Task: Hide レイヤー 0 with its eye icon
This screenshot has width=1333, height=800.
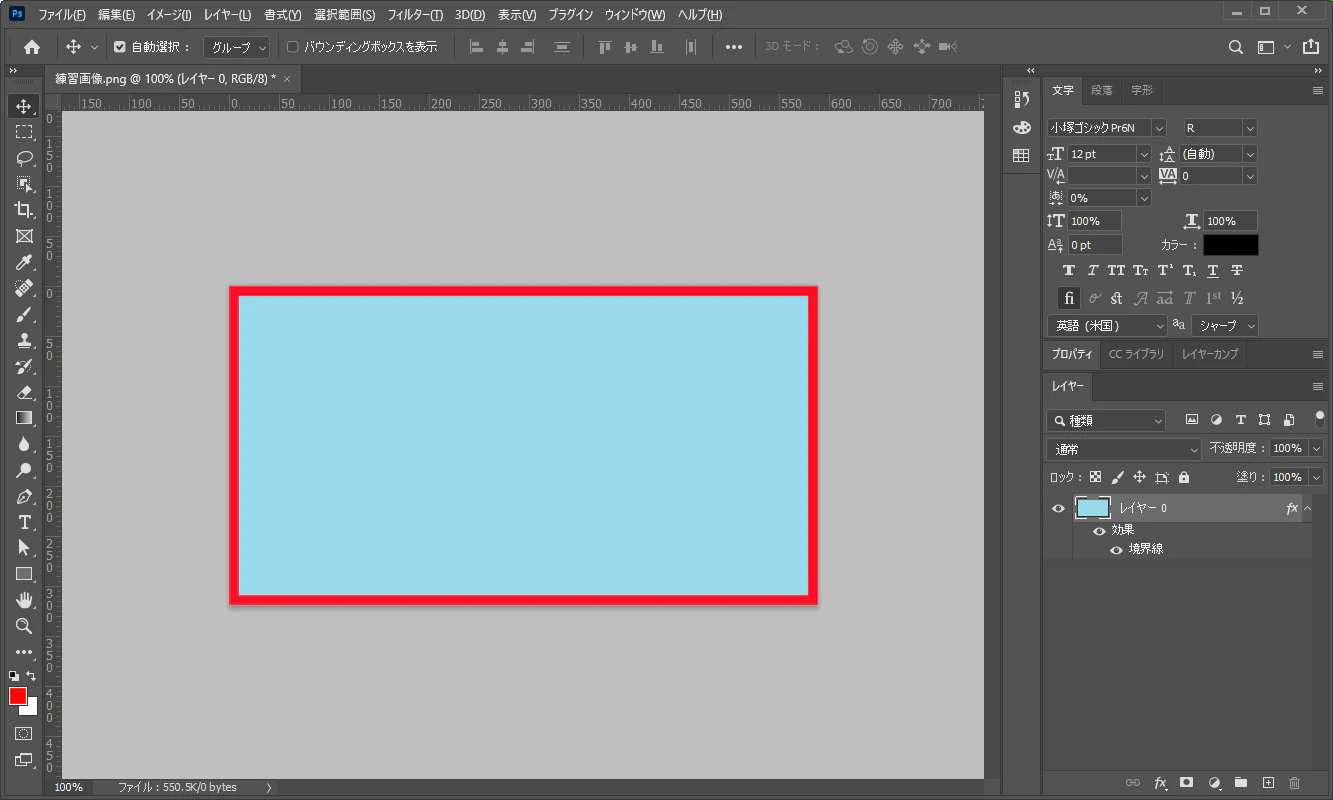Action: coord(1058,508)
